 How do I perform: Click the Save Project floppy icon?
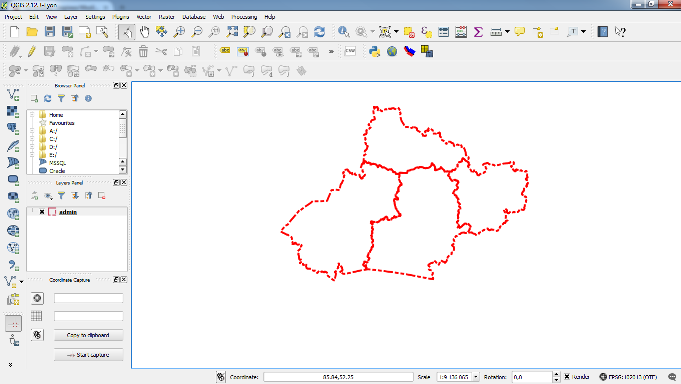[x=50, y=32]
